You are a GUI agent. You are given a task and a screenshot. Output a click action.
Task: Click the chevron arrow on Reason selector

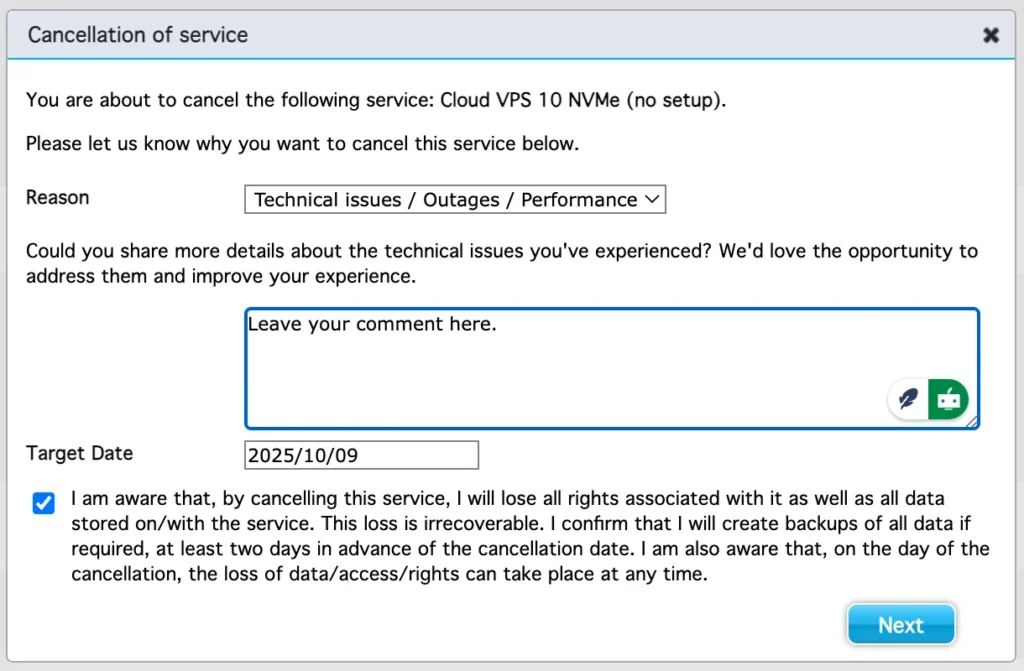[652, 199]
